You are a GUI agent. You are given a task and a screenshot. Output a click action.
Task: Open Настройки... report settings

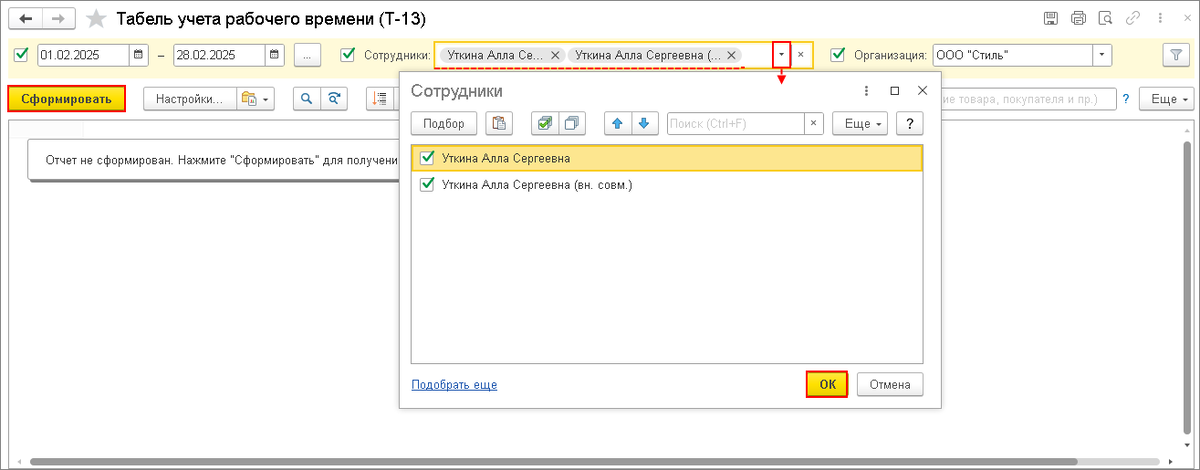point(190,99)
